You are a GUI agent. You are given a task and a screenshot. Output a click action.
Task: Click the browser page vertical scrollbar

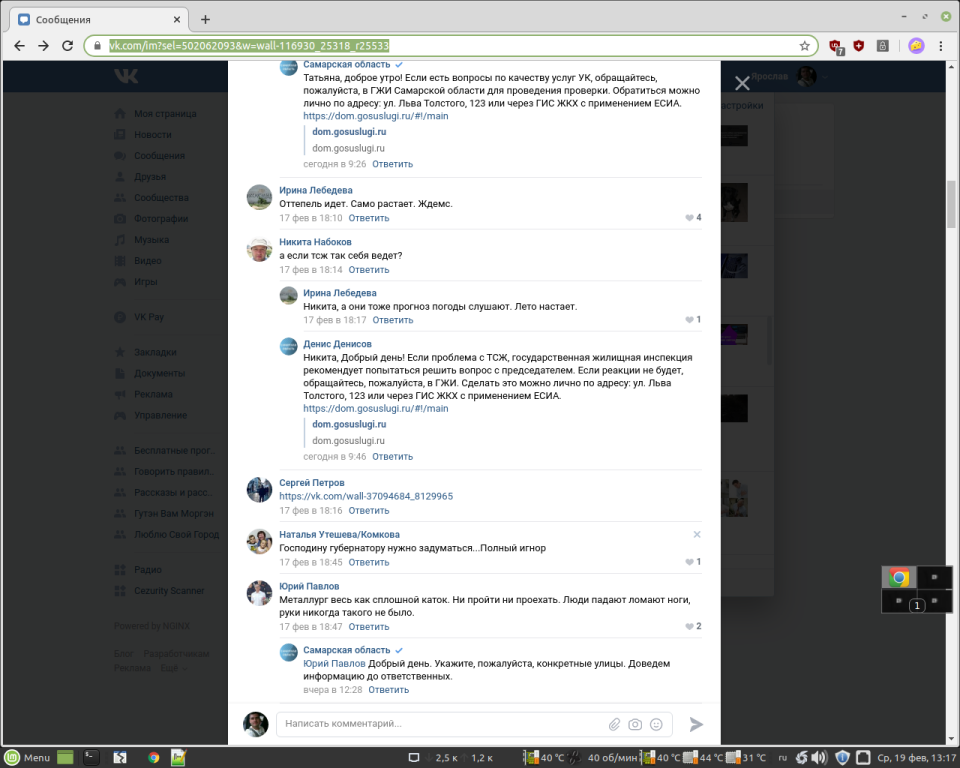click(x=952, y=200)
